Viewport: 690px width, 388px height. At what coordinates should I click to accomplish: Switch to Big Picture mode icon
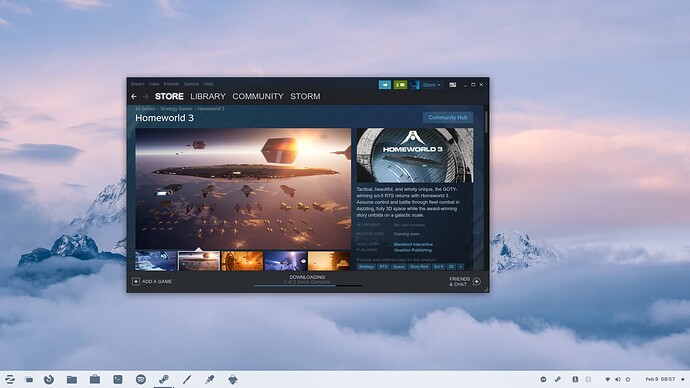point(452,85)
